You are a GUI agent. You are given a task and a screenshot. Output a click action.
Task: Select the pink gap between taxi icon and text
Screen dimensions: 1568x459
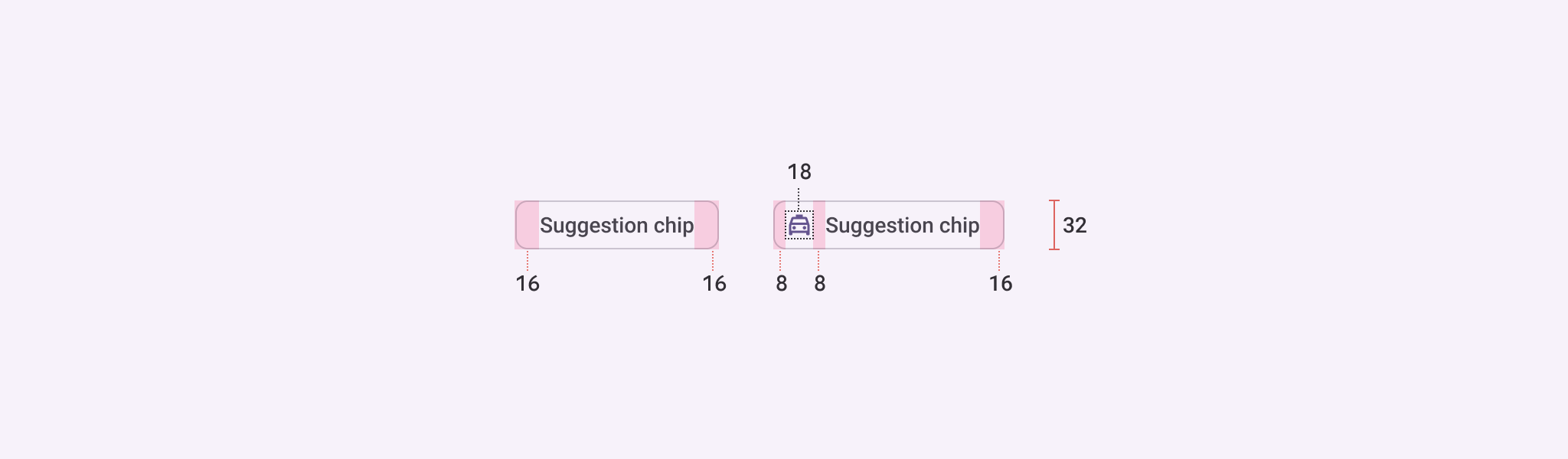(x=819, y=225)
